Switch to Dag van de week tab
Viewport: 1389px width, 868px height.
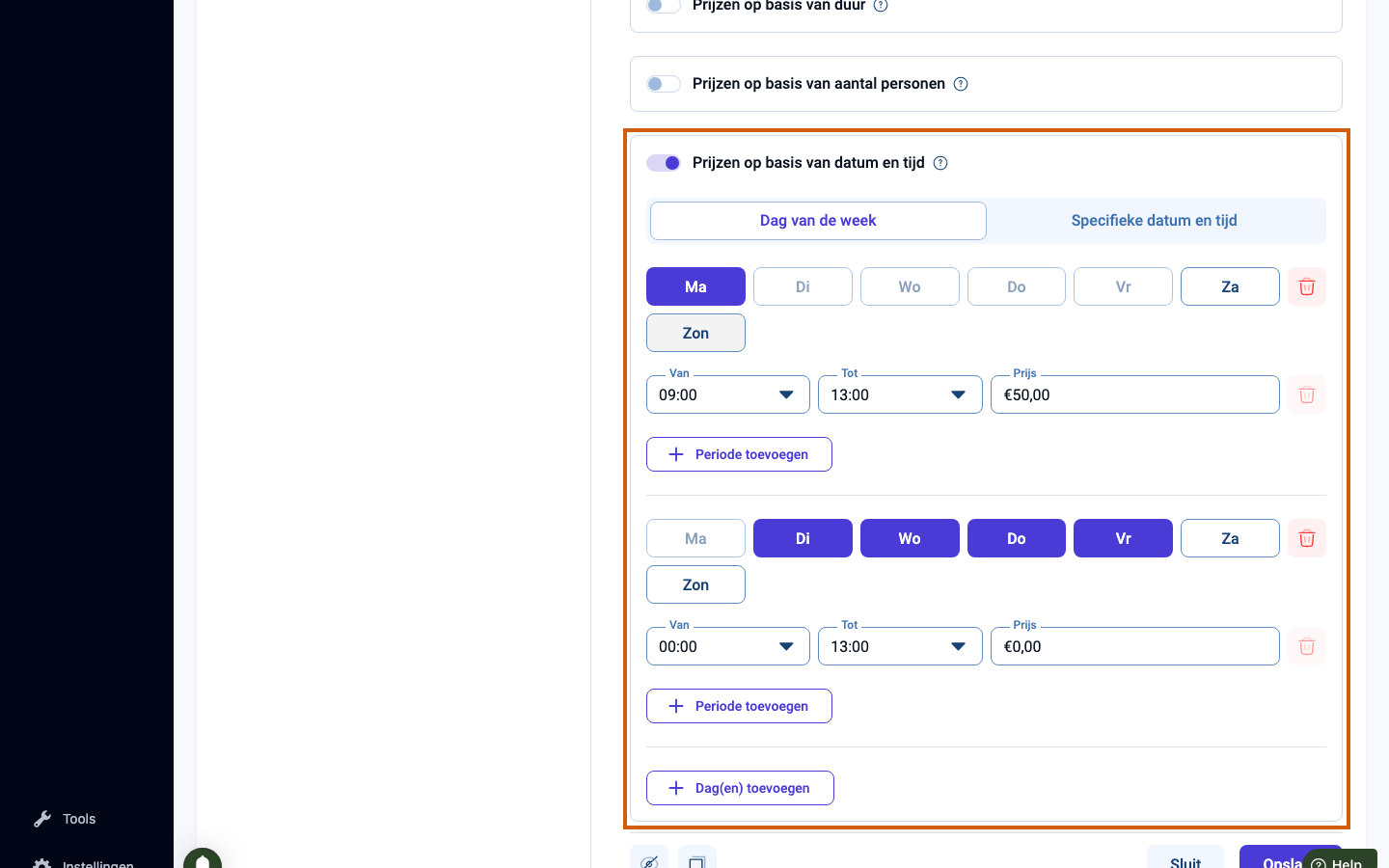tap(818, 221)
